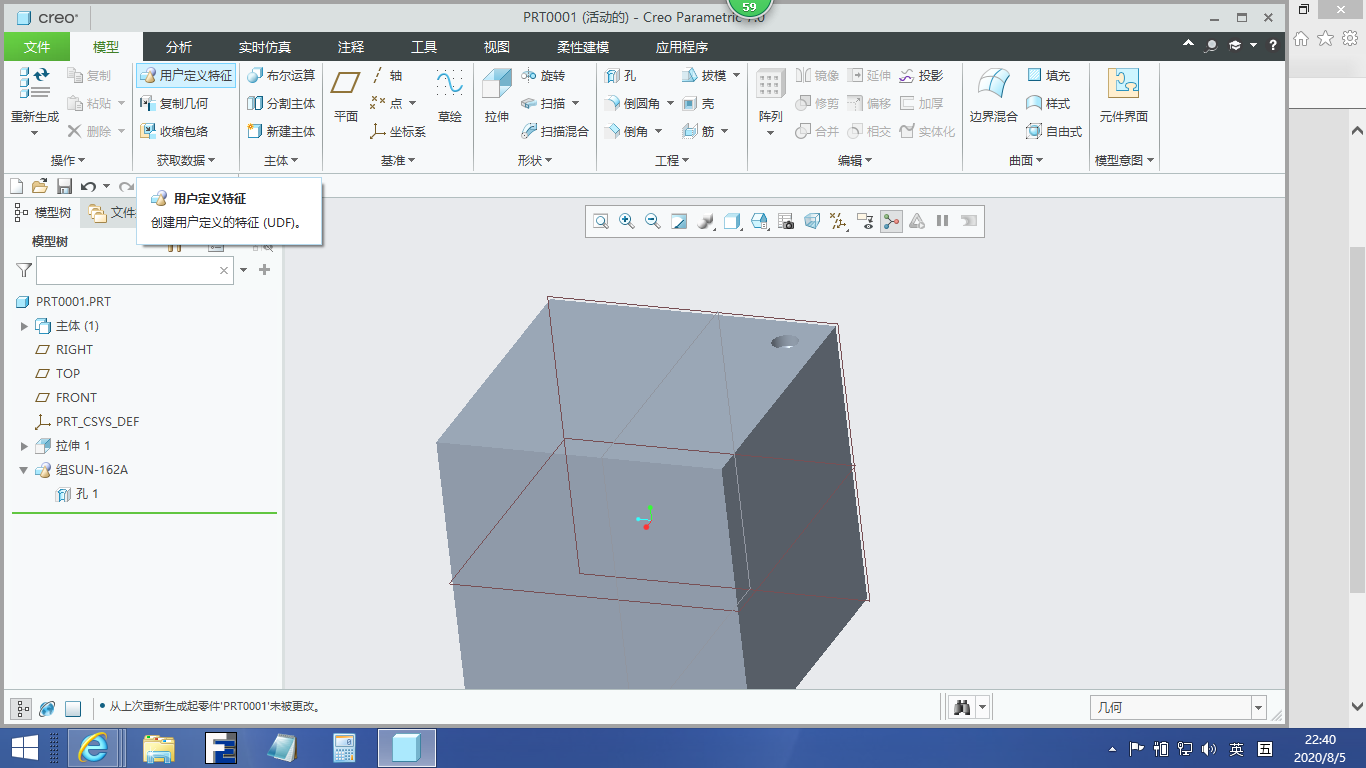The width and height of the screenshot is (1366, 768).
Task: Select the 壳 shell tool
Action: coord(698,103)
